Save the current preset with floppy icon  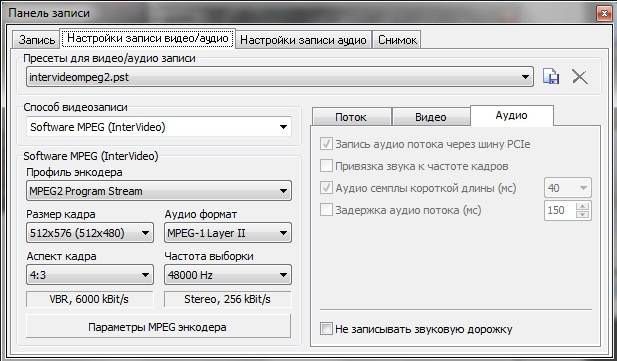pos(551,76)
